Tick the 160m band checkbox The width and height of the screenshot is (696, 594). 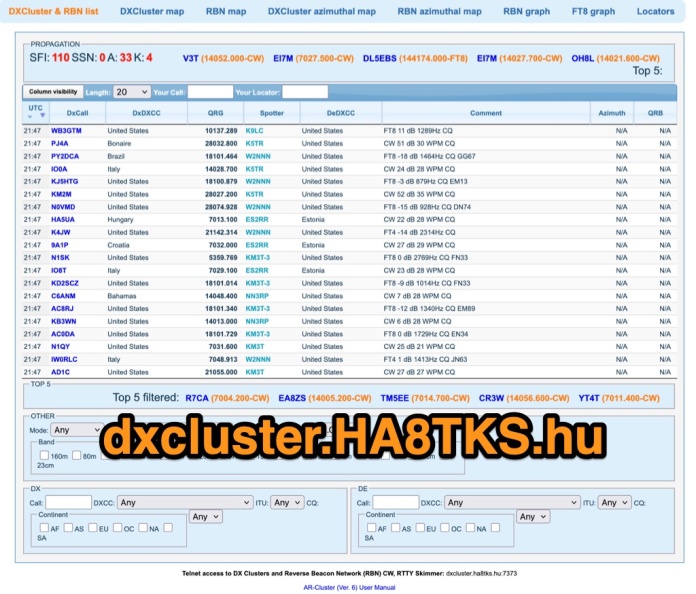(x=44, y=455)
